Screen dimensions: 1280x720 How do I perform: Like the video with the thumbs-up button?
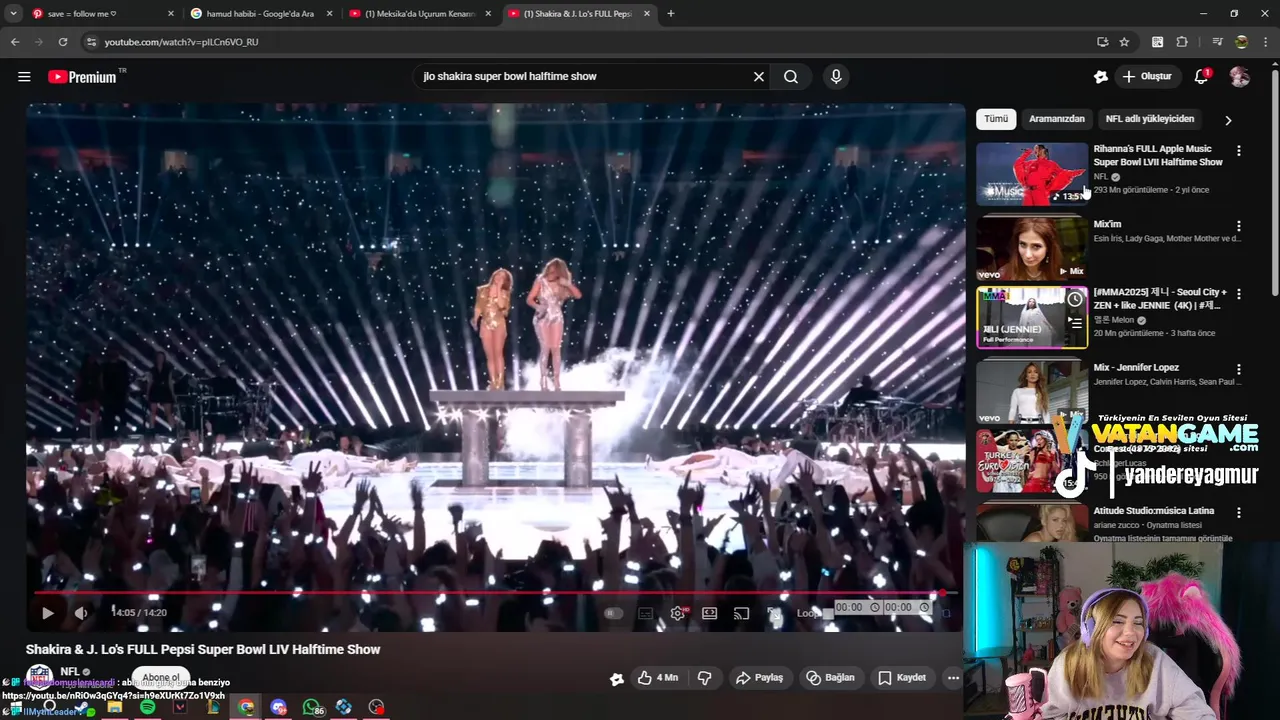coord(658,678)
